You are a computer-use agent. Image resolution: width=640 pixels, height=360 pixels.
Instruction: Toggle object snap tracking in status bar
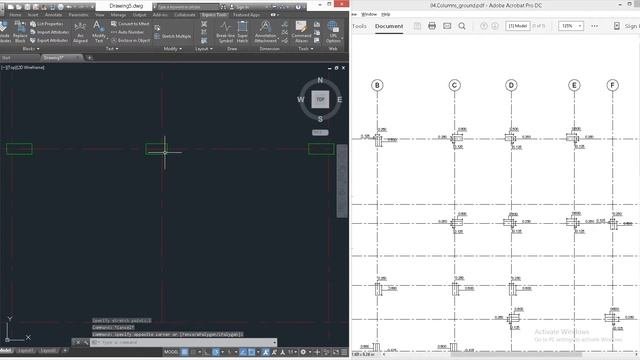click(x=243, y=352)
